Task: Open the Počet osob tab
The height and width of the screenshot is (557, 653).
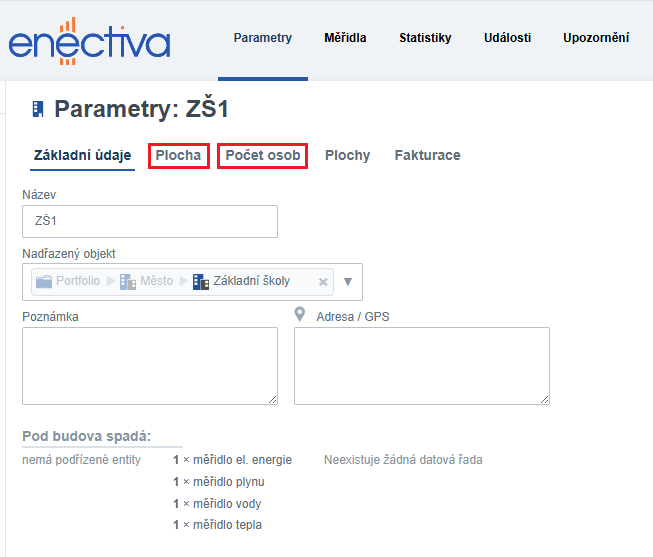Action: [262, 155]
